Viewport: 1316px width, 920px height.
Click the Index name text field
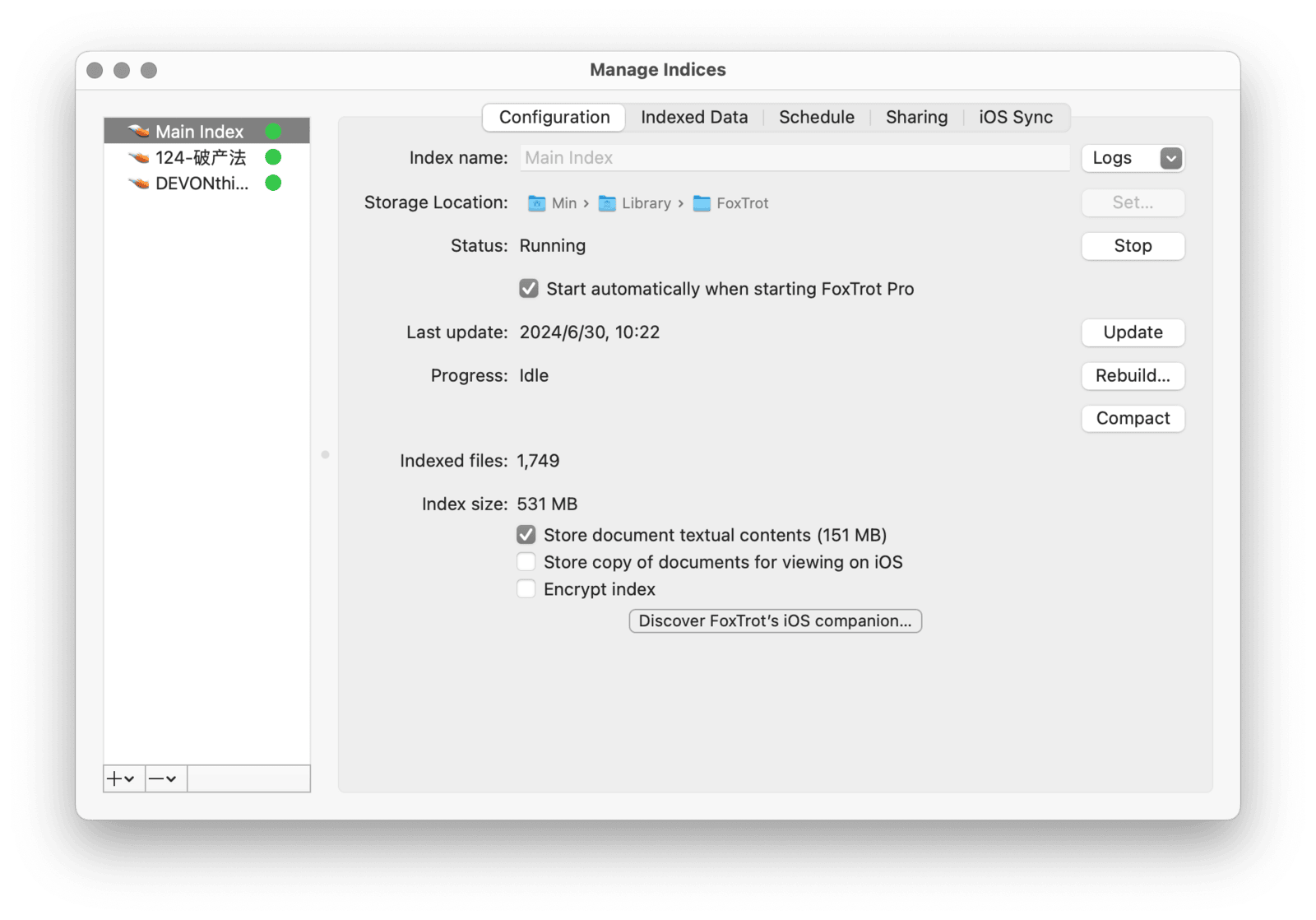795,158
